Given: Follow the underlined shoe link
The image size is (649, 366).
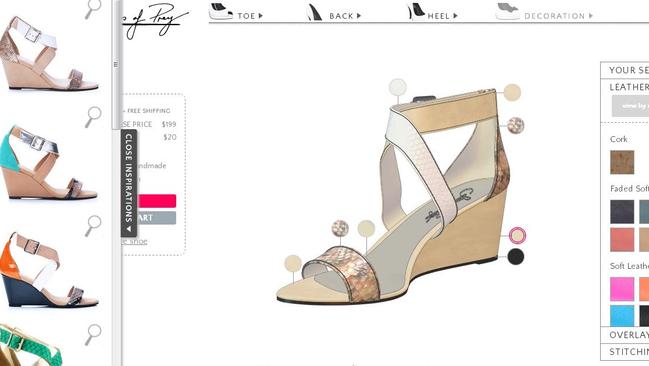Looking at the screenshot, I should click(135, 241).
